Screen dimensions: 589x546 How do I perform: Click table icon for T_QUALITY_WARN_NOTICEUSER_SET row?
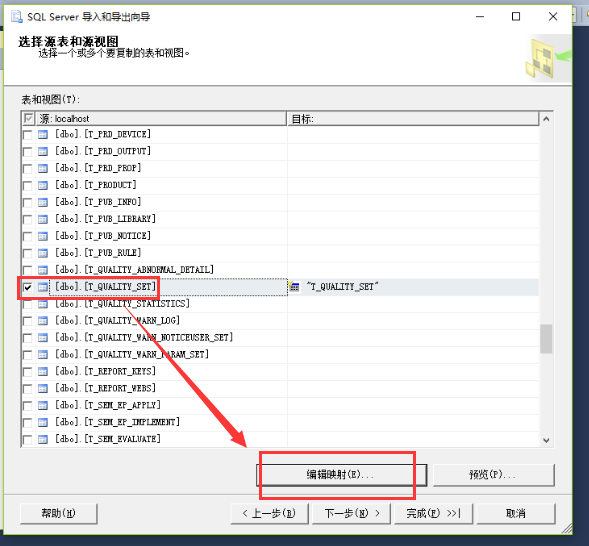pyautogui.click(x=43, y=338)
